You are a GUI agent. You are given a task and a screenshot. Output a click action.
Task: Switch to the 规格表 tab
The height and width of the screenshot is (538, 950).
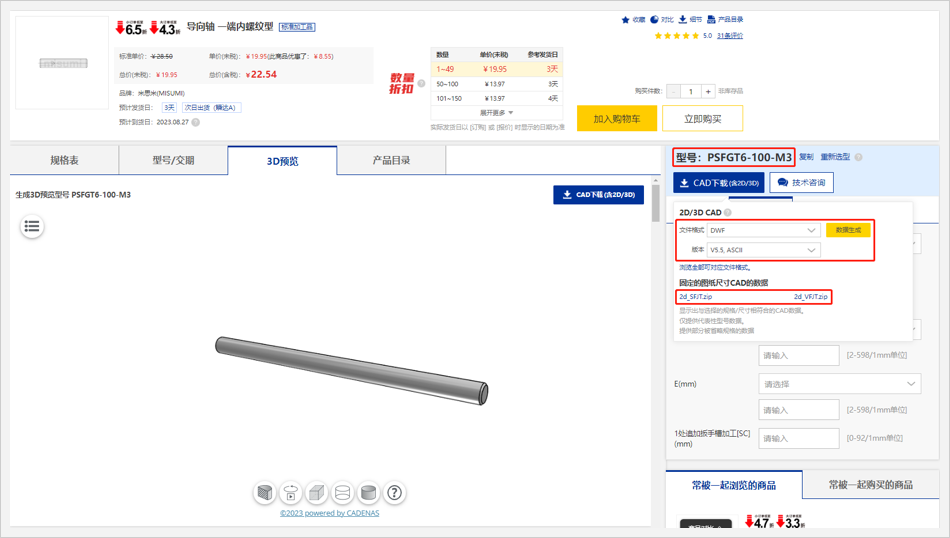click(65, 160)
